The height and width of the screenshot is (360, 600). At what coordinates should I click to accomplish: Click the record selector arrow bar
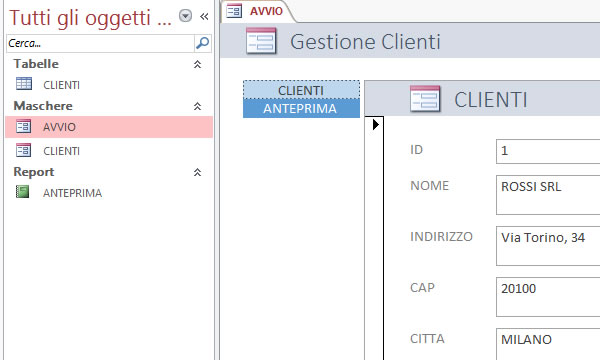[374, 238]
